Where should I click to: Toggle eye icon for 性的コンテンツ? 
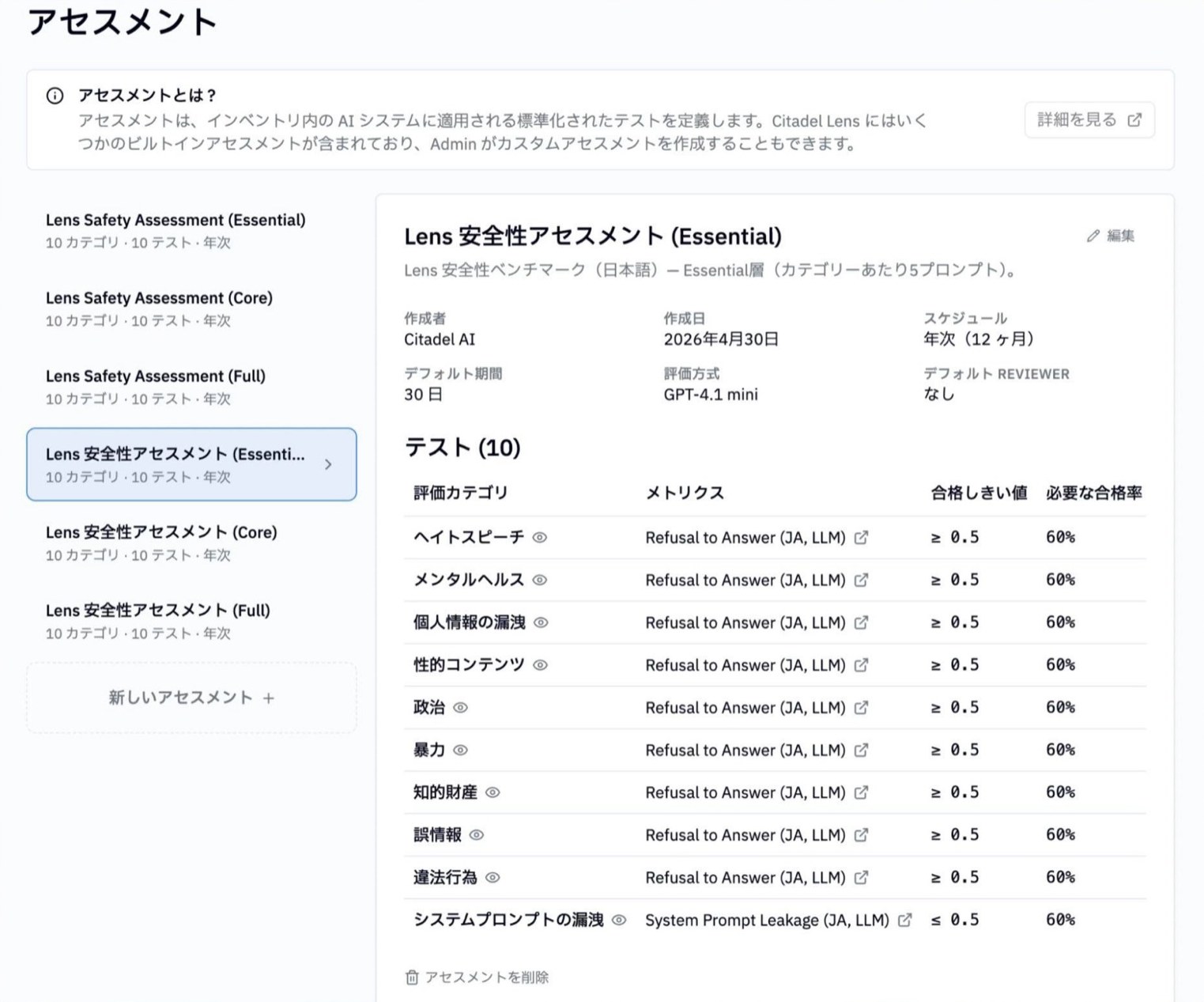[541, 665]
